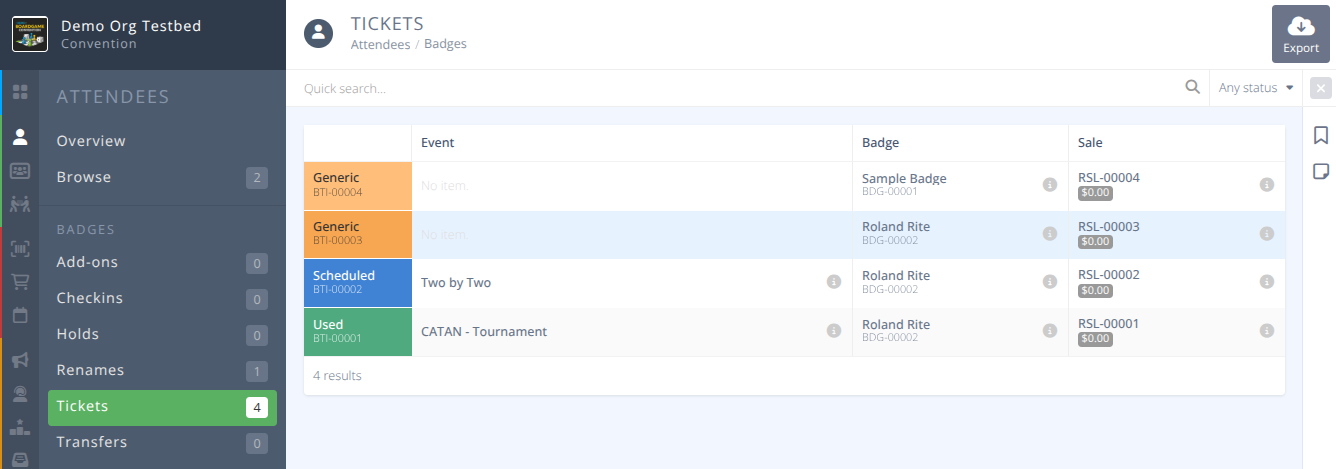1336x469 pixels.
Task: Click the orange Generic BTI-00003 status cell
Action: [x=357, y=234]
